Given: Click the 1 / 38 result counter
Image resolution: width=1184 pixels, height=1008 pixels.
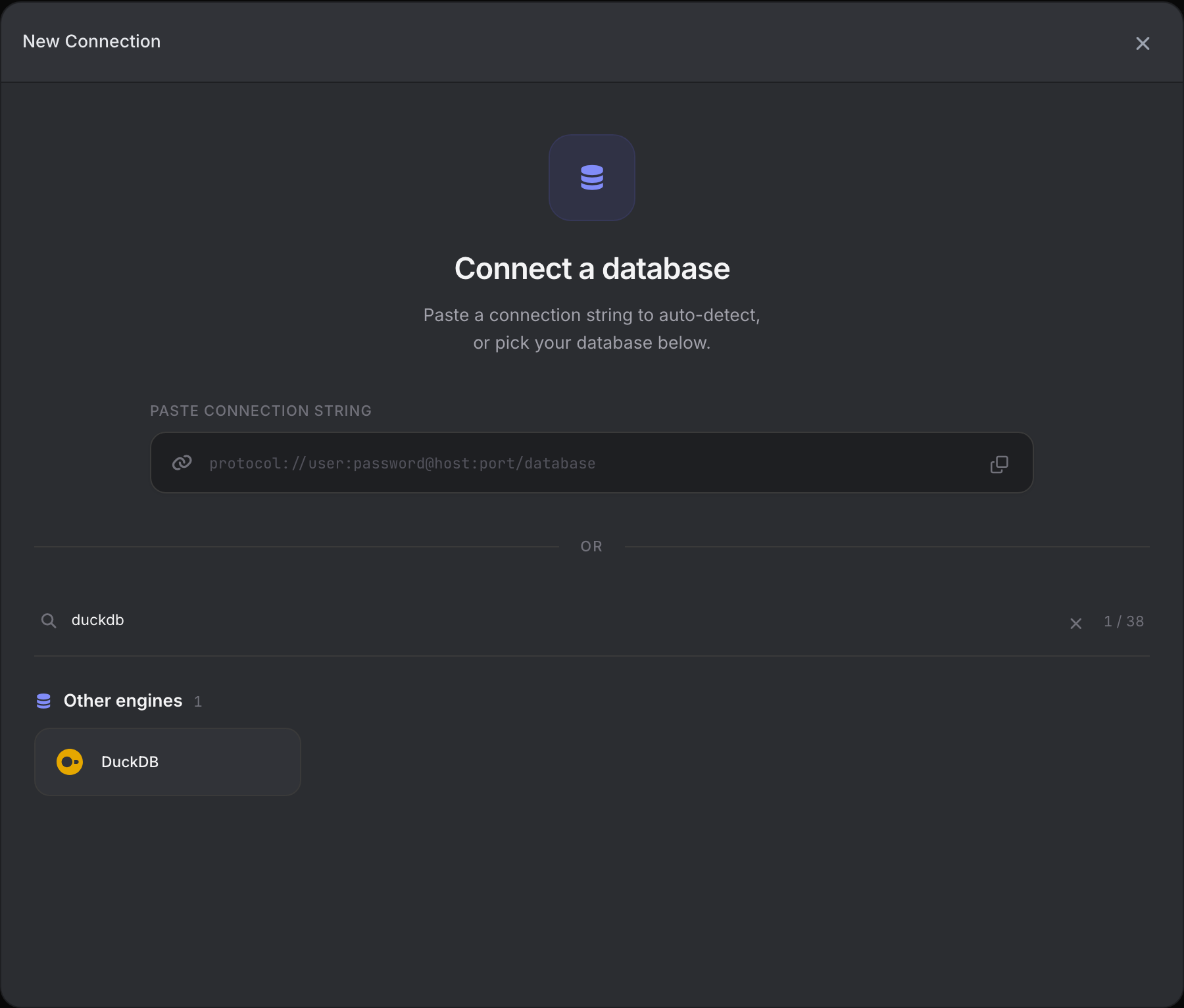Looking at the screenshot, I should point(1123,622).
